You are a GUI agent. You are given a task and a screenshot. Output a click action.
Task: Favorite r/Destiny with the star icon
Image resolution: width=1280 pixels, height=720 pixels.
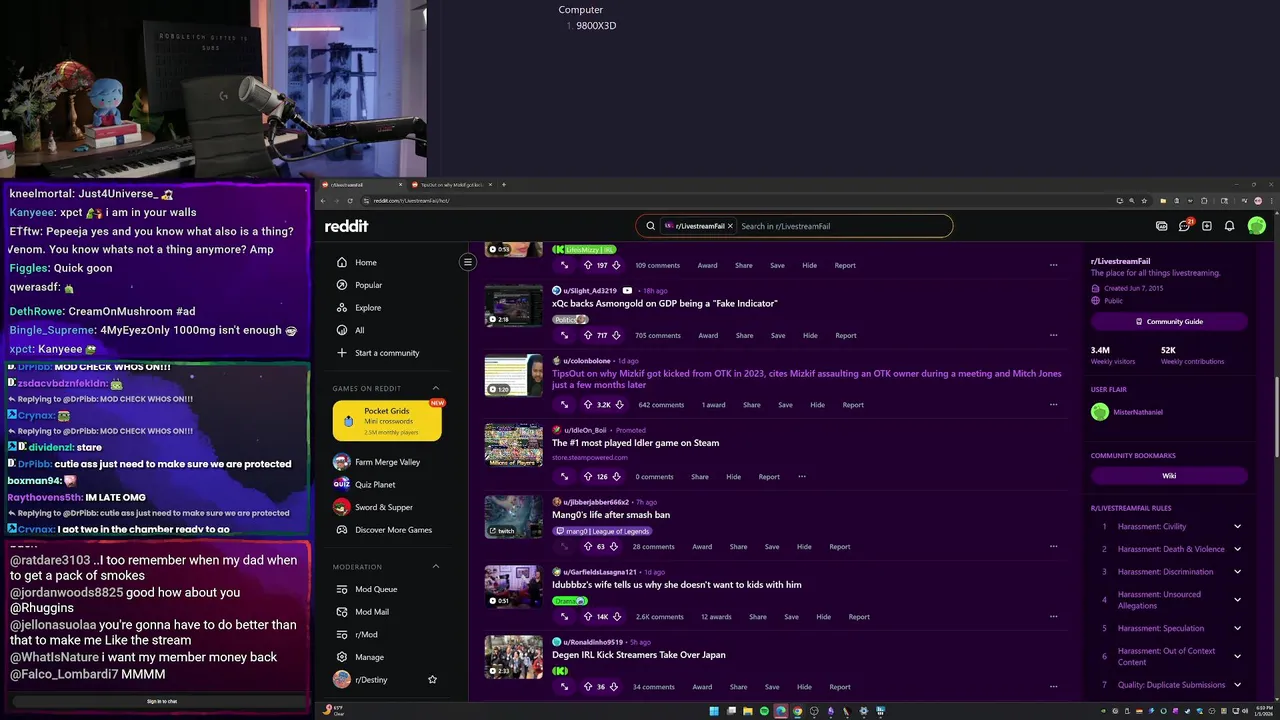432,680
